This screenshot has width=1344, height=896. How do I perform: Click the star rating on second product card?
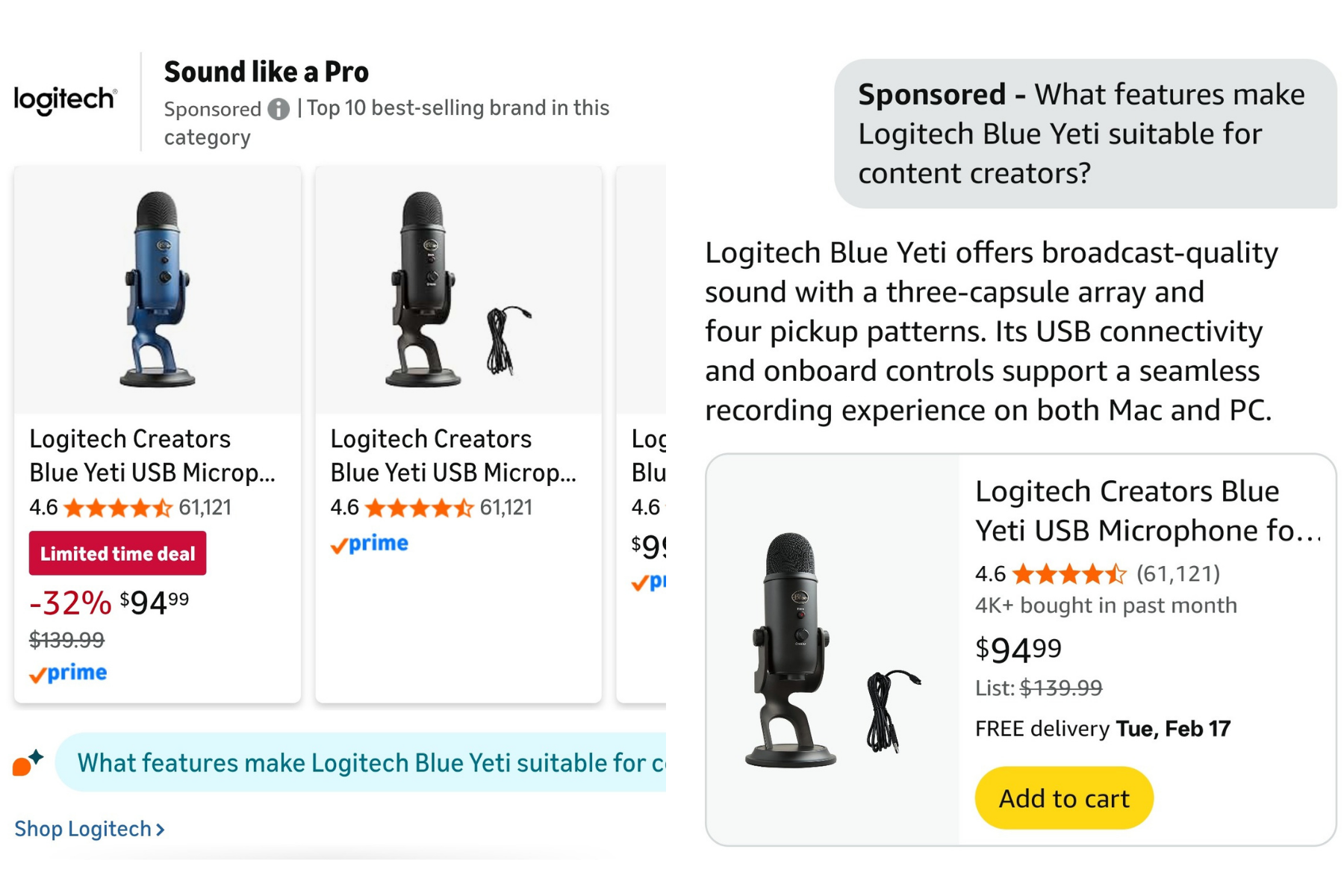coord(419,508)
